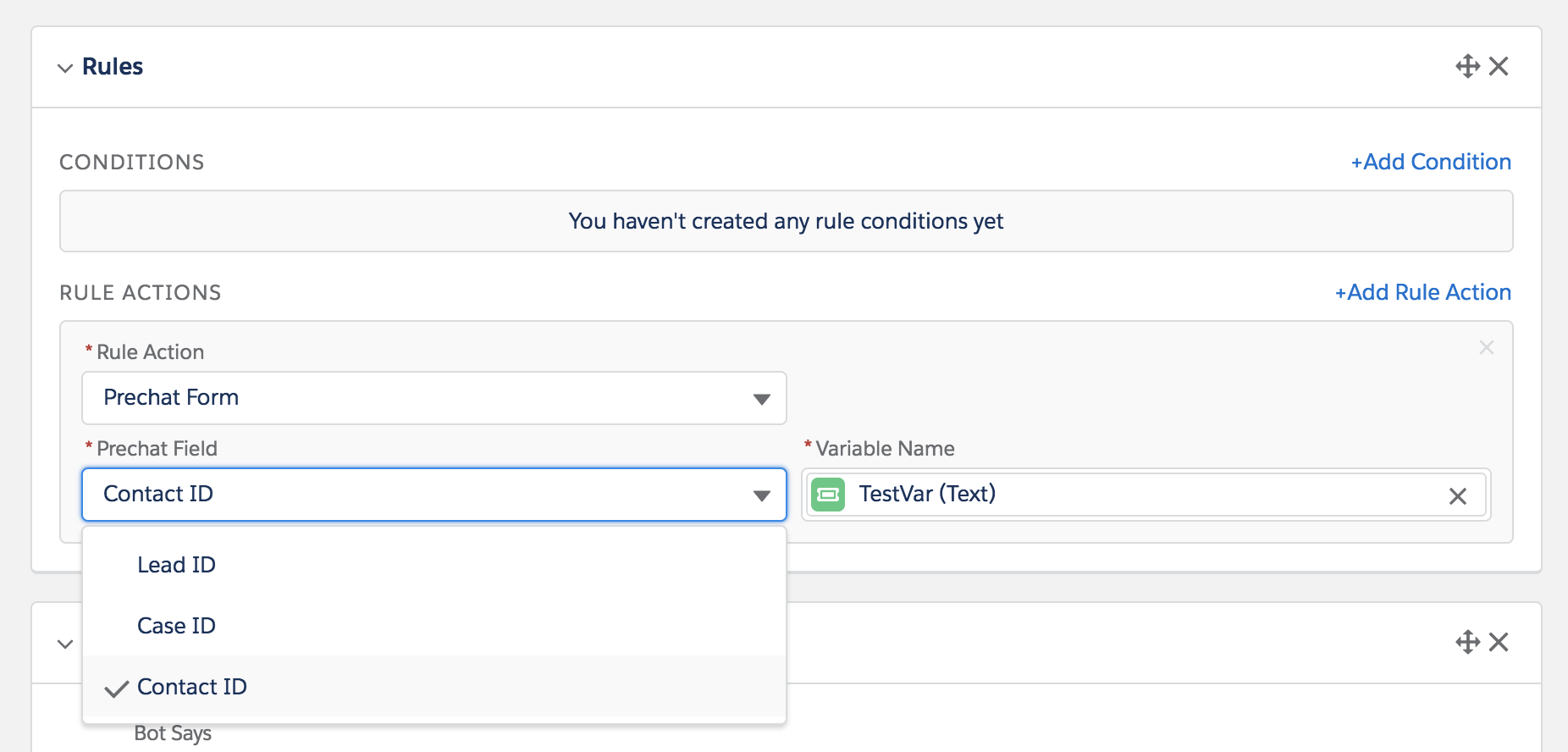Click the +Add Condition link
Viewport: 1568px width, 752px height.
[x=1431, y=162]
